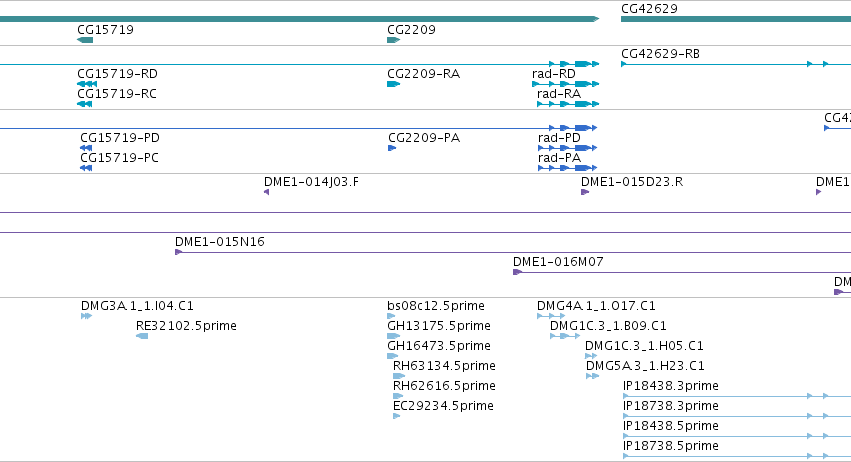Select the CG15719 gene arrow glyph

[85, 40]
